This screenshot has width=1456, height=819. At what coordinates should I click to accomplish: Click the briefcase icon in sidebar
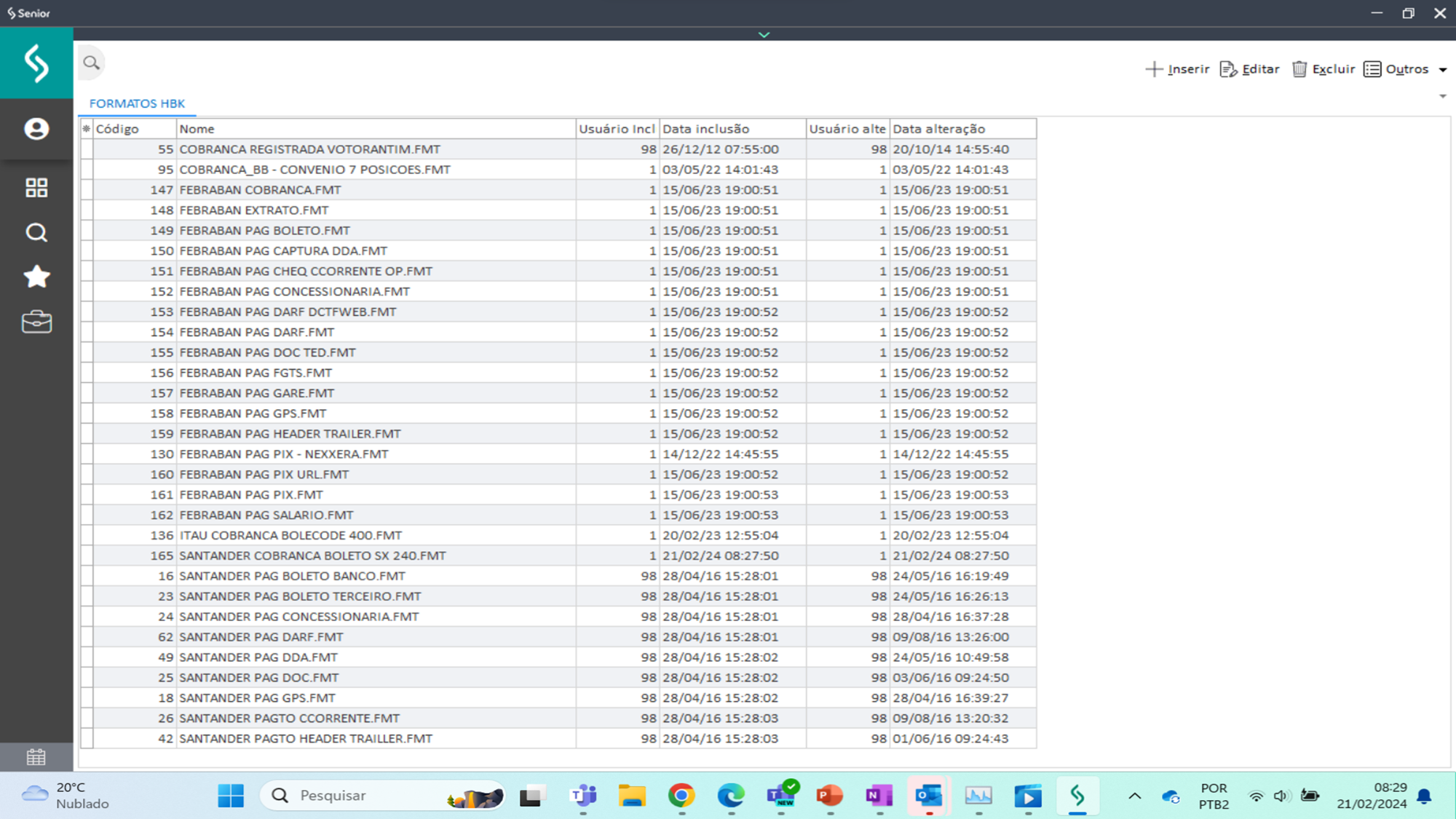tap(36, 322)
